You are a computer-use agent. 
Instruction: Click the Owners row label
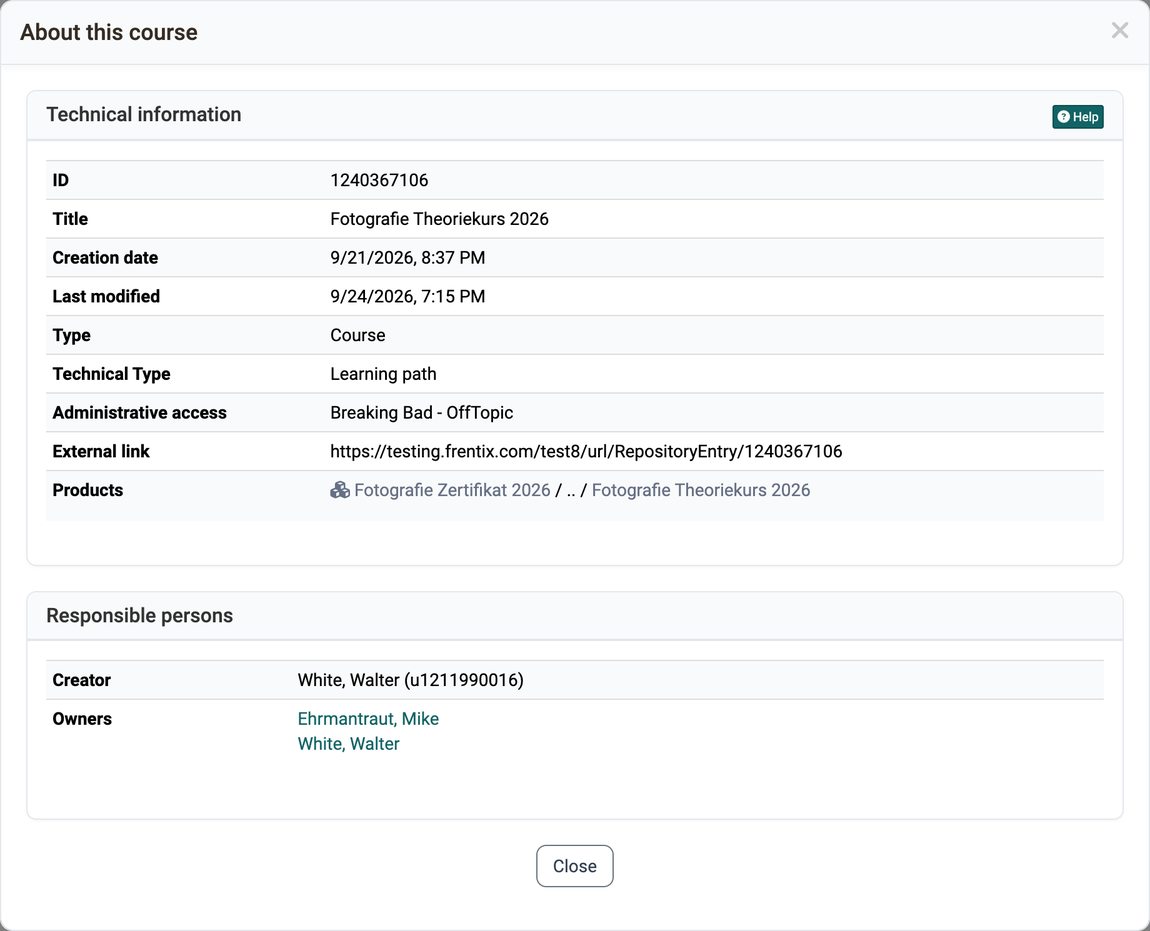click(81, 719)
